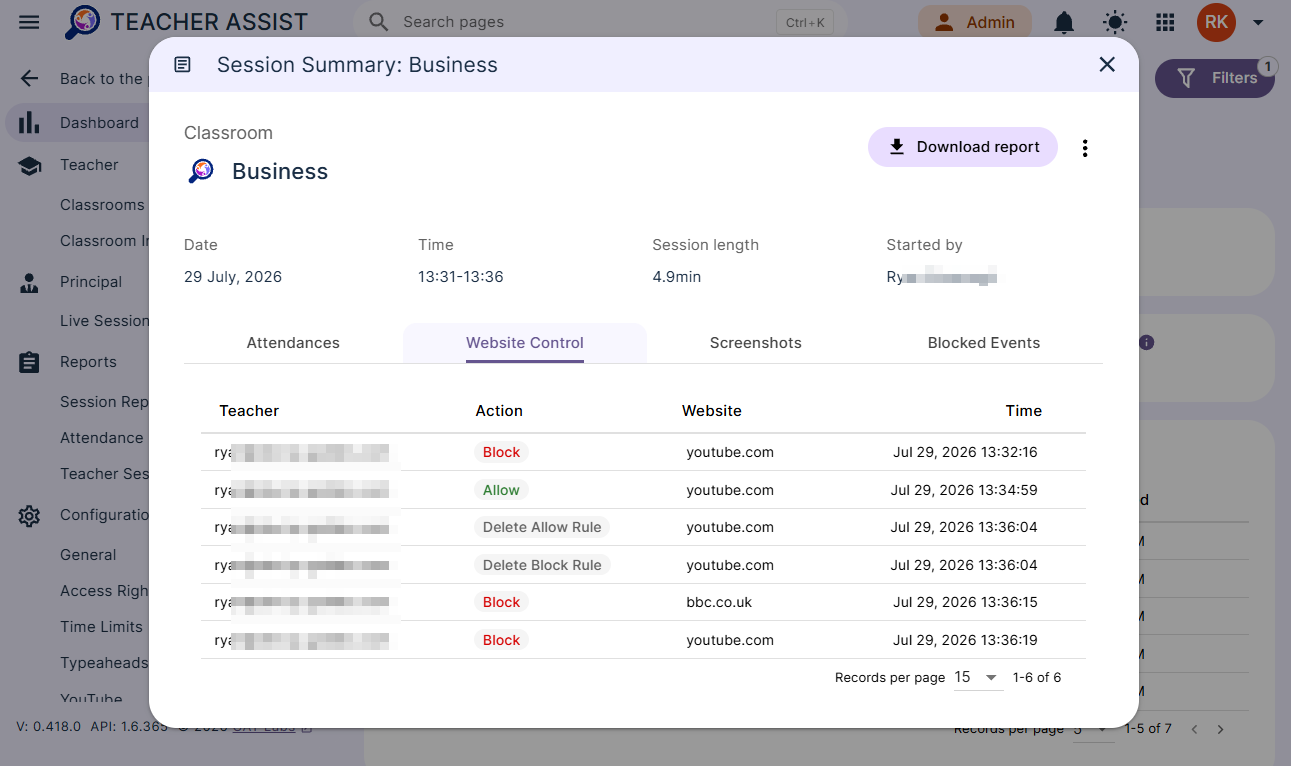This screenshot has height=766, width=1291.
Task: Focus the Search pages field
Action: point(600,22)
